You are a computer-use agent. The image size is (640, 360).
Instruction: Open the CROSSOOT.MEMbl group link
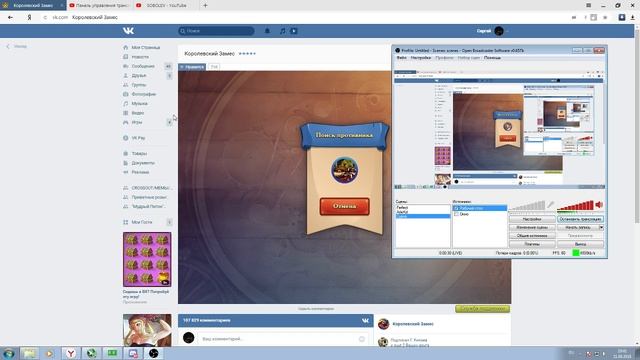pos(151,188)
